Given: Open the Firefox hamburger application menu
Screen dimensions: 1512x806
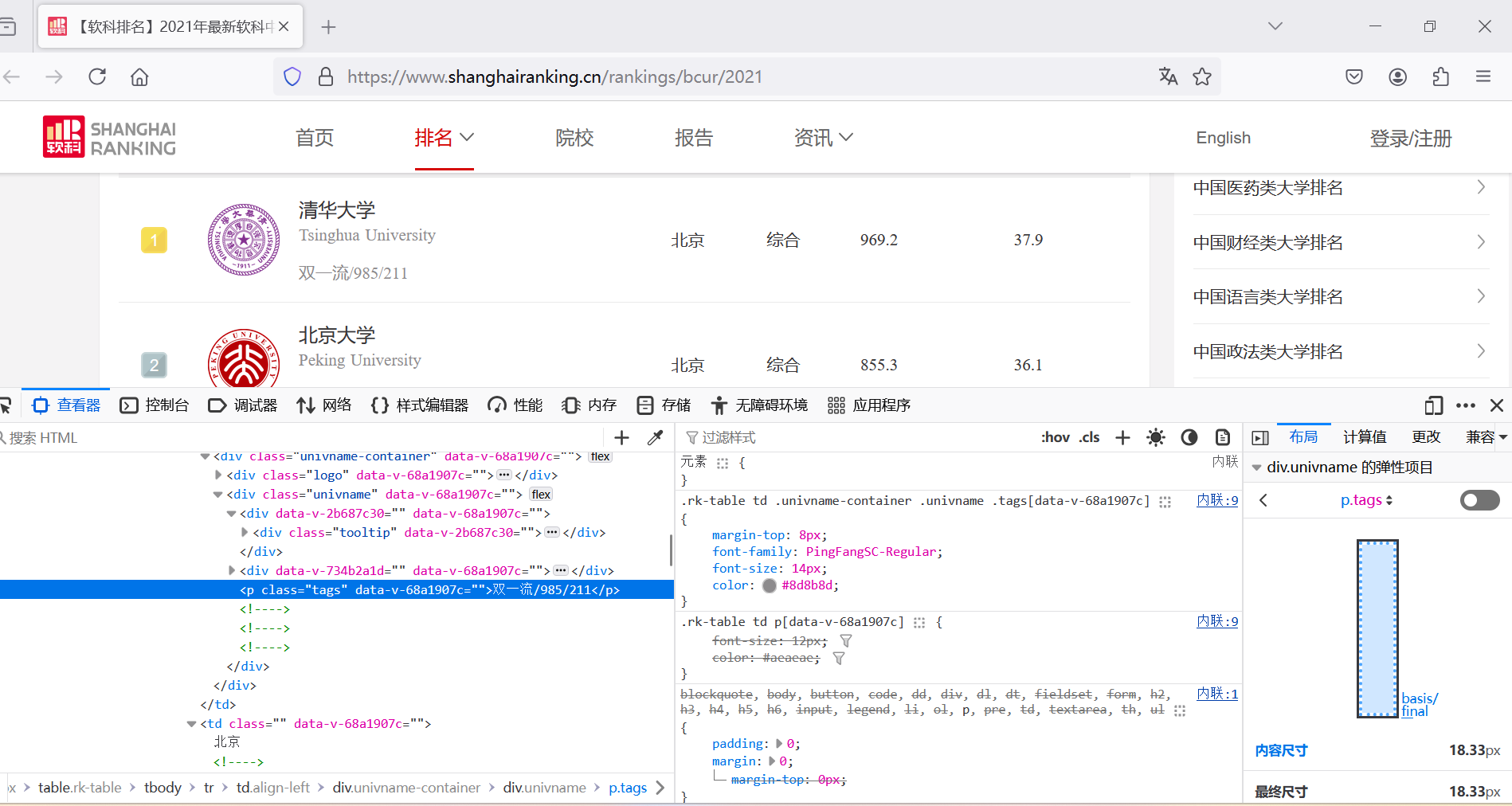Looking at the screenshot, I should (x=1483, y=76).
